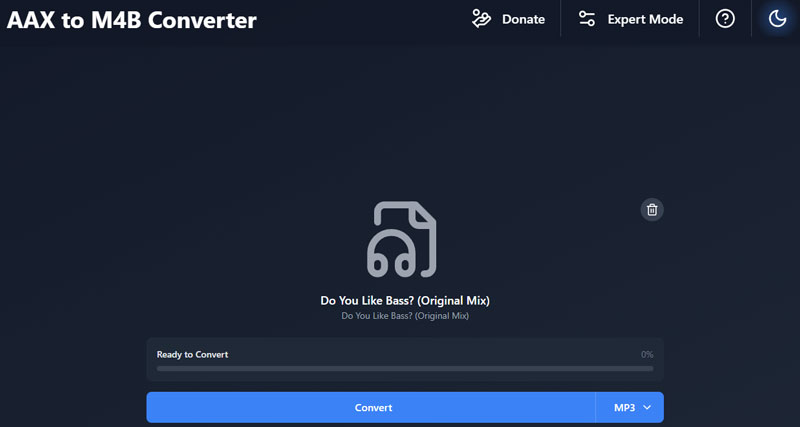This screenshot has width=800, height=427.
Task: Delete the loaded file with trash icon
Action: (652, 209)
